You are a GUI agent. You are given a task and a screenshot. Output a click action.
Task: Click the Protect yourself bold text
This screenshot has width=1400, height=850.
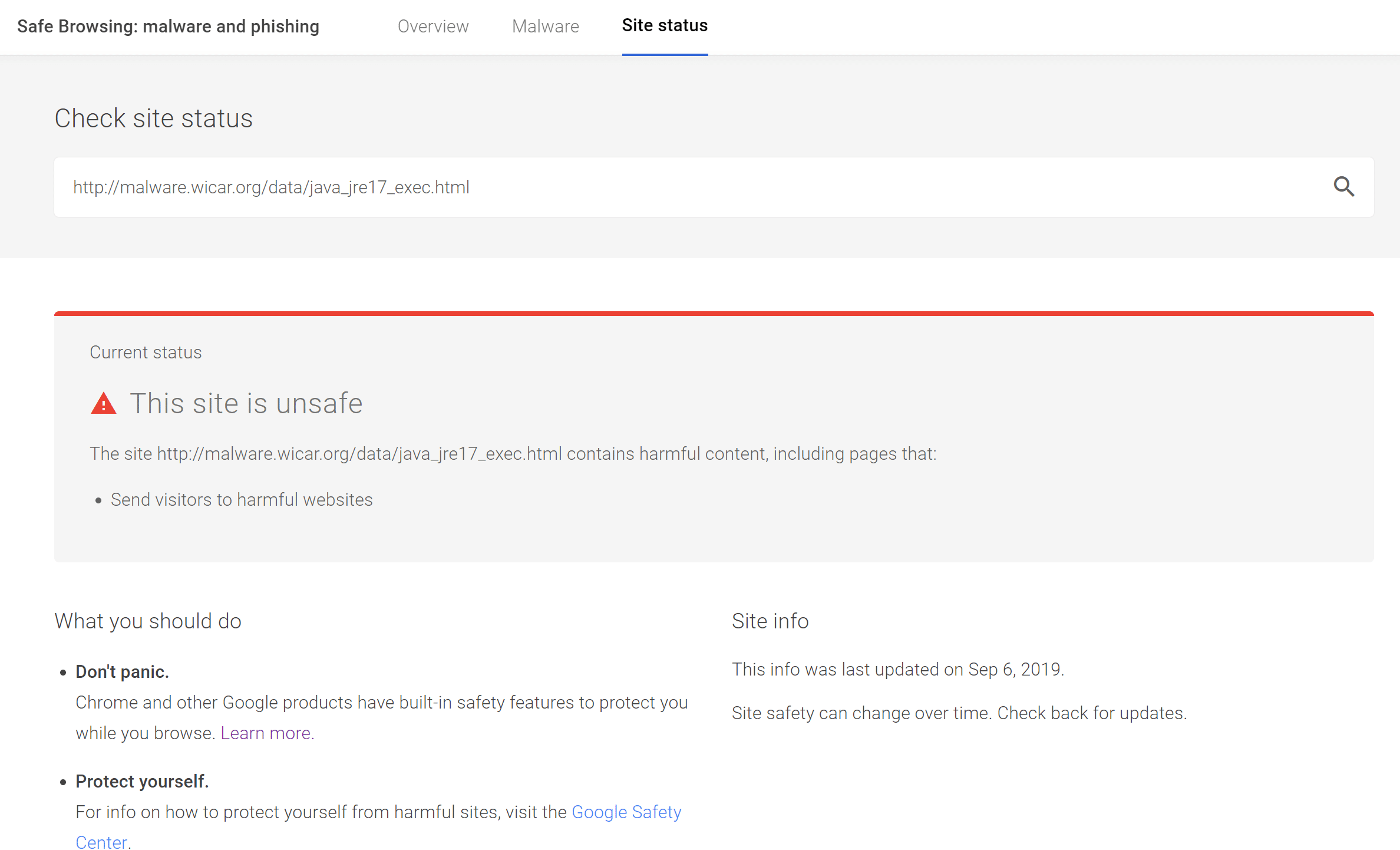coord(142,781)
